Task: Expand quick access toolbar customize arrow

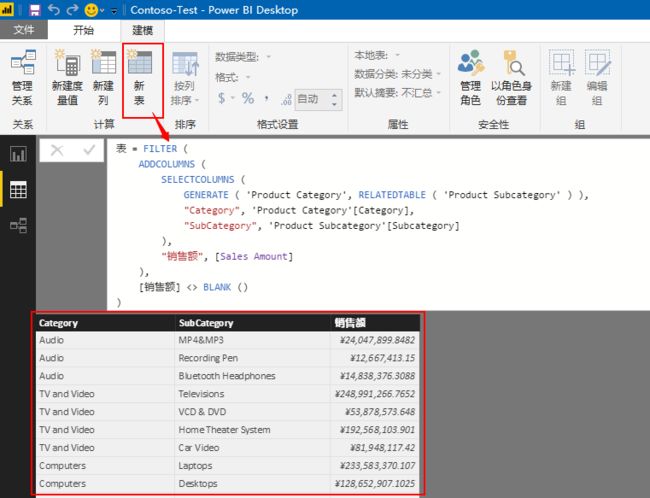Action: tap(114, 11)
